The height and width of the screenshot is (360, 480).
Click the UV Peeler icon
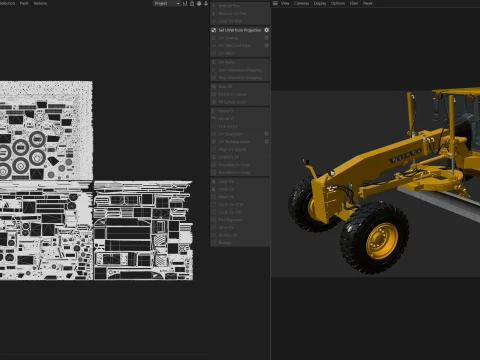coord(214,62)
